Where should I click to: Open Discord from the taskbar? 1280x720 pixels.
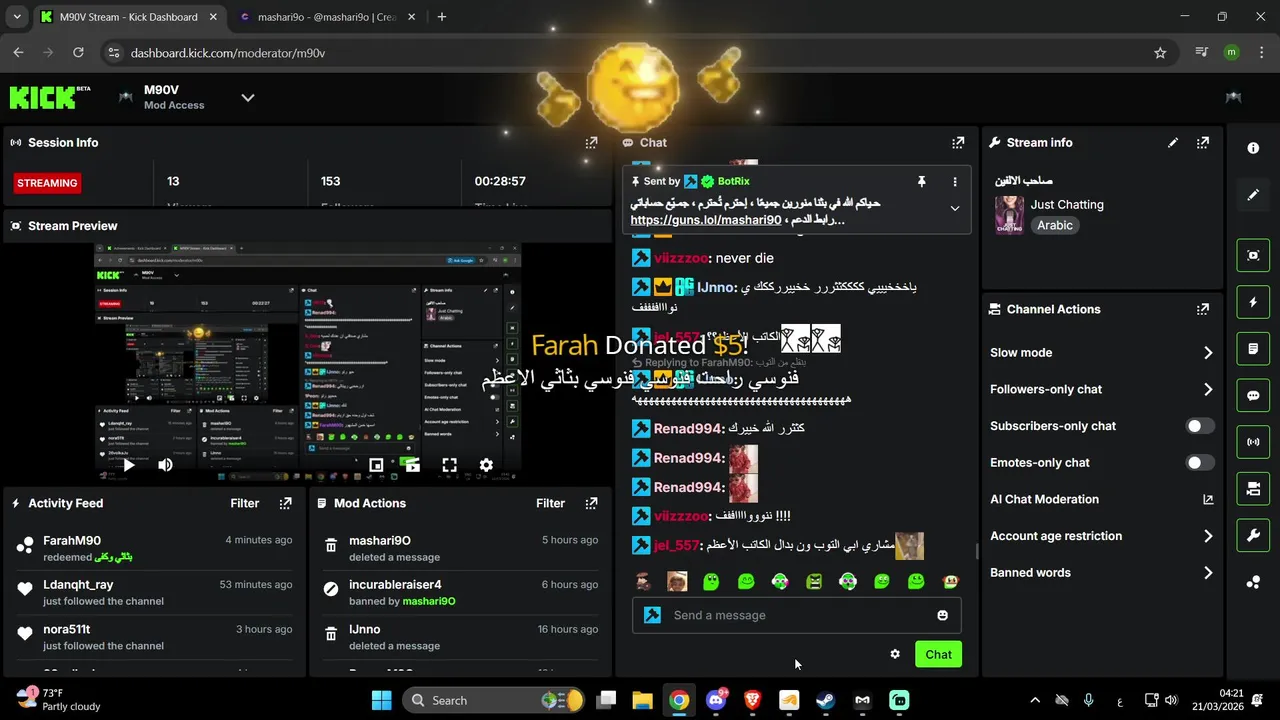(x=716, y=700)
